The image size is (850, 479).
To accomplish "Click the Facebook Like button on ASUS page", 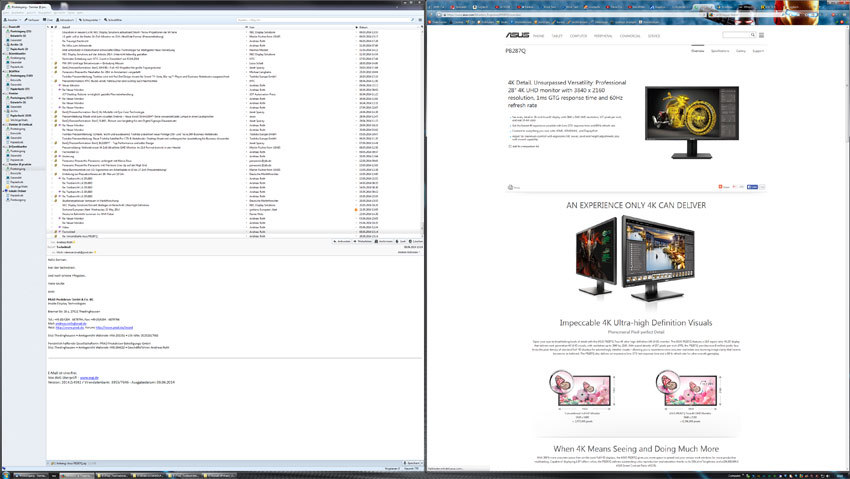I will [752, 187].
